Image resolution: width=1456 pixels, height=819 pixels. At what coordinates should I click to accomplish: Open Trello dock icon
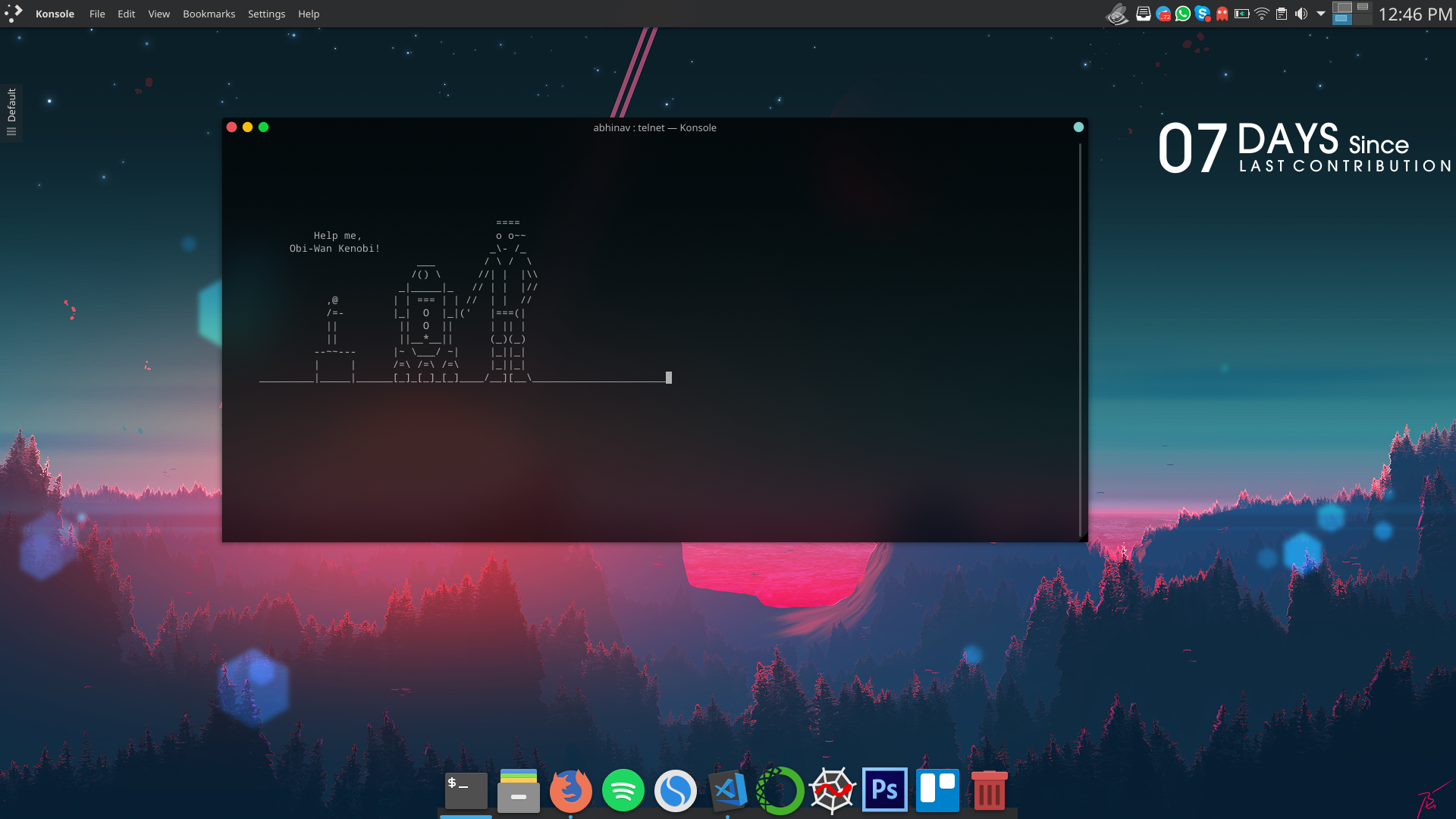point(937,790)
